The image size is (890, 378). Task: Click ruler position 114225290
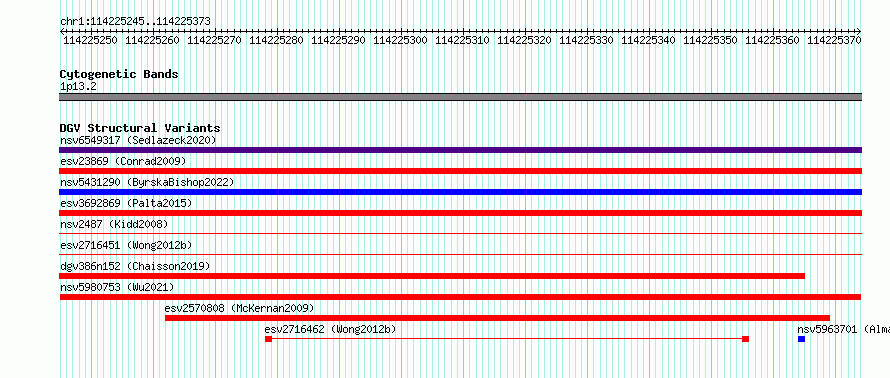pos(338,40)
